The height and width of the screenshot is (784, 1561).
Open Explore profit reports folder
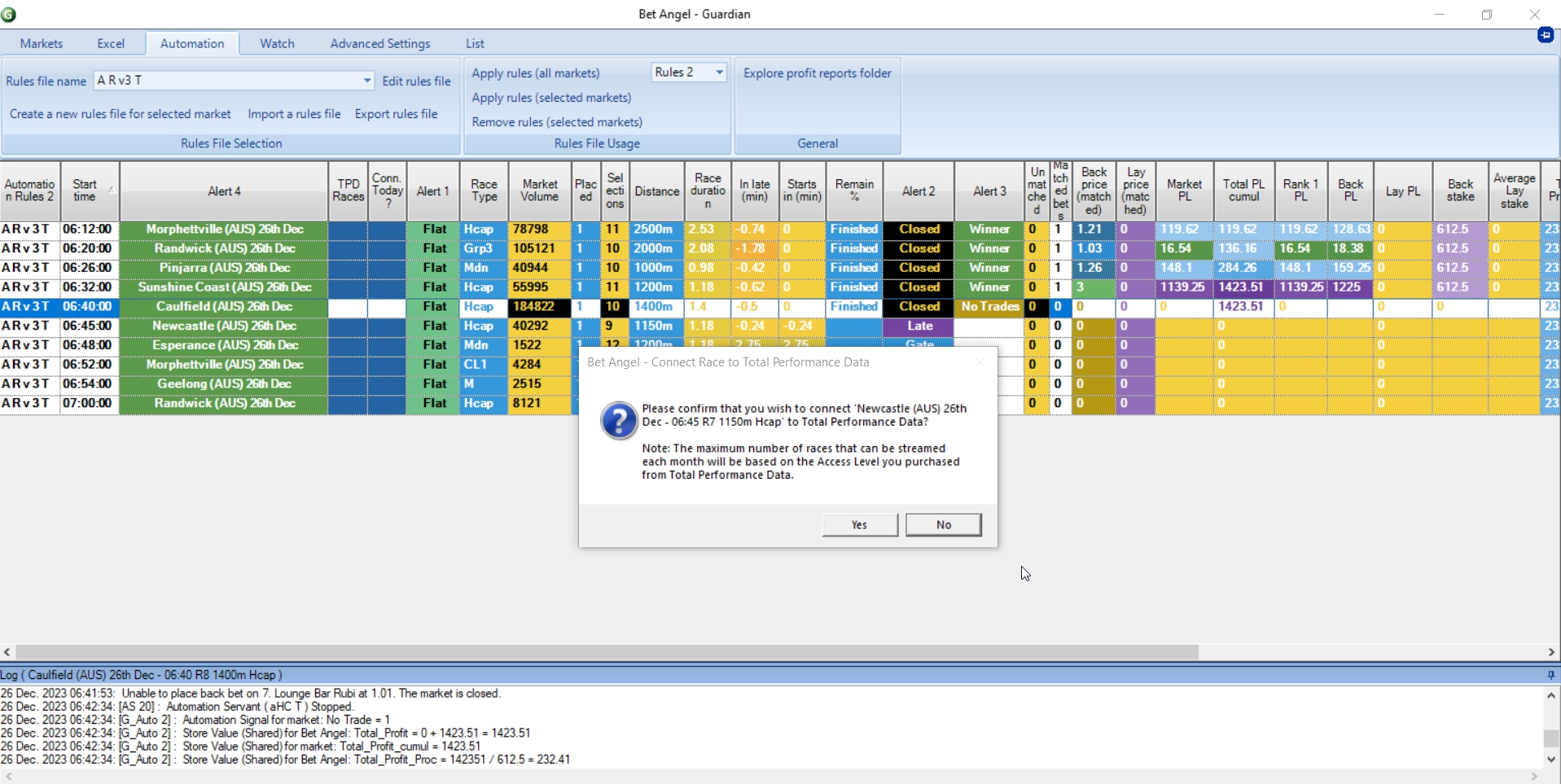click(x=817, y=73)
